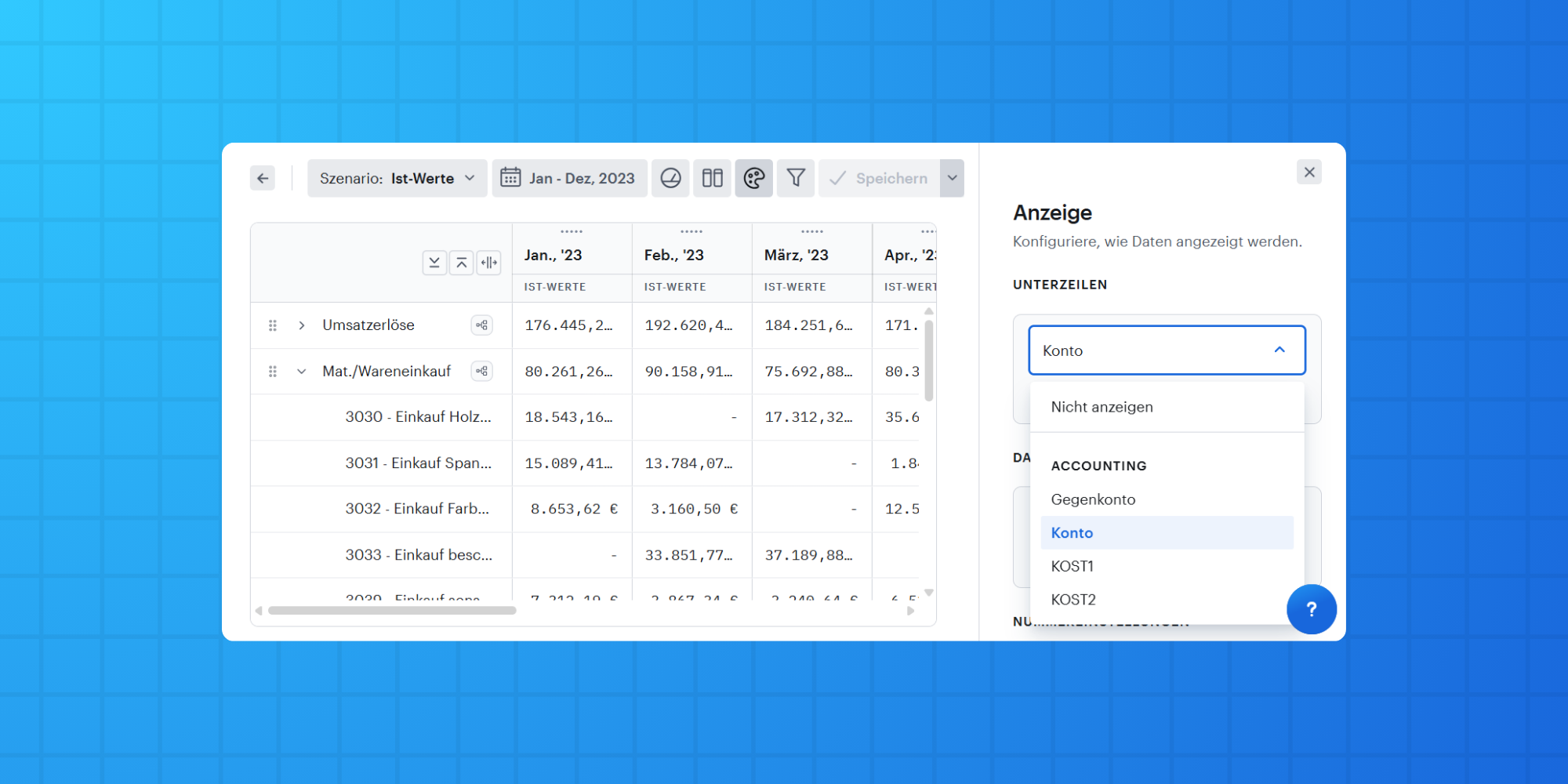
Task: Click the back arrow button
Action: (x=263, y=178)
